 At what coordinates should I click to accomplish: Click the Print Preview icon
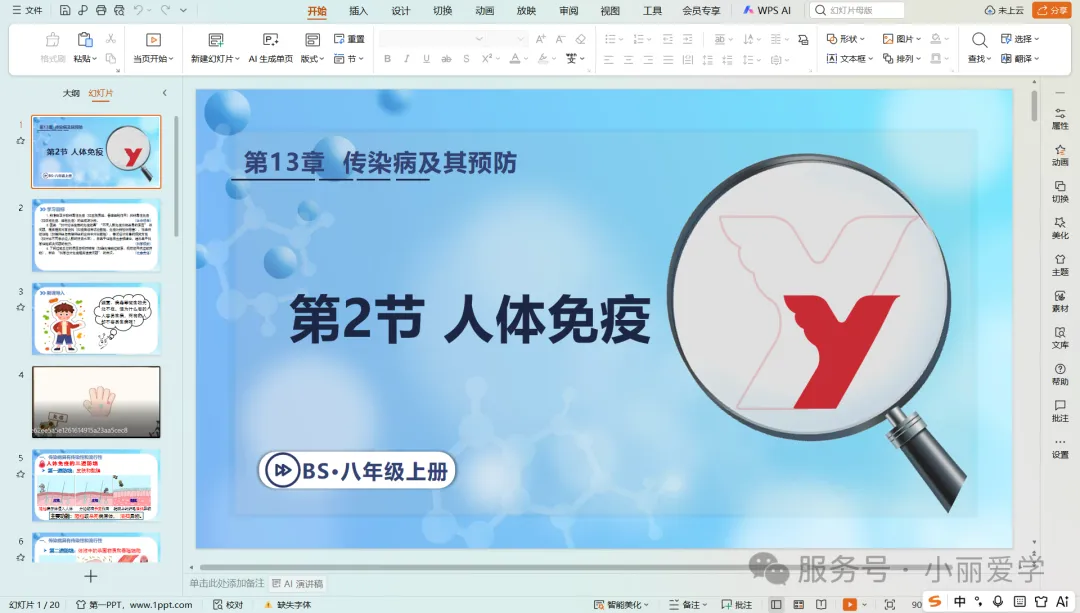click(119, 10)
